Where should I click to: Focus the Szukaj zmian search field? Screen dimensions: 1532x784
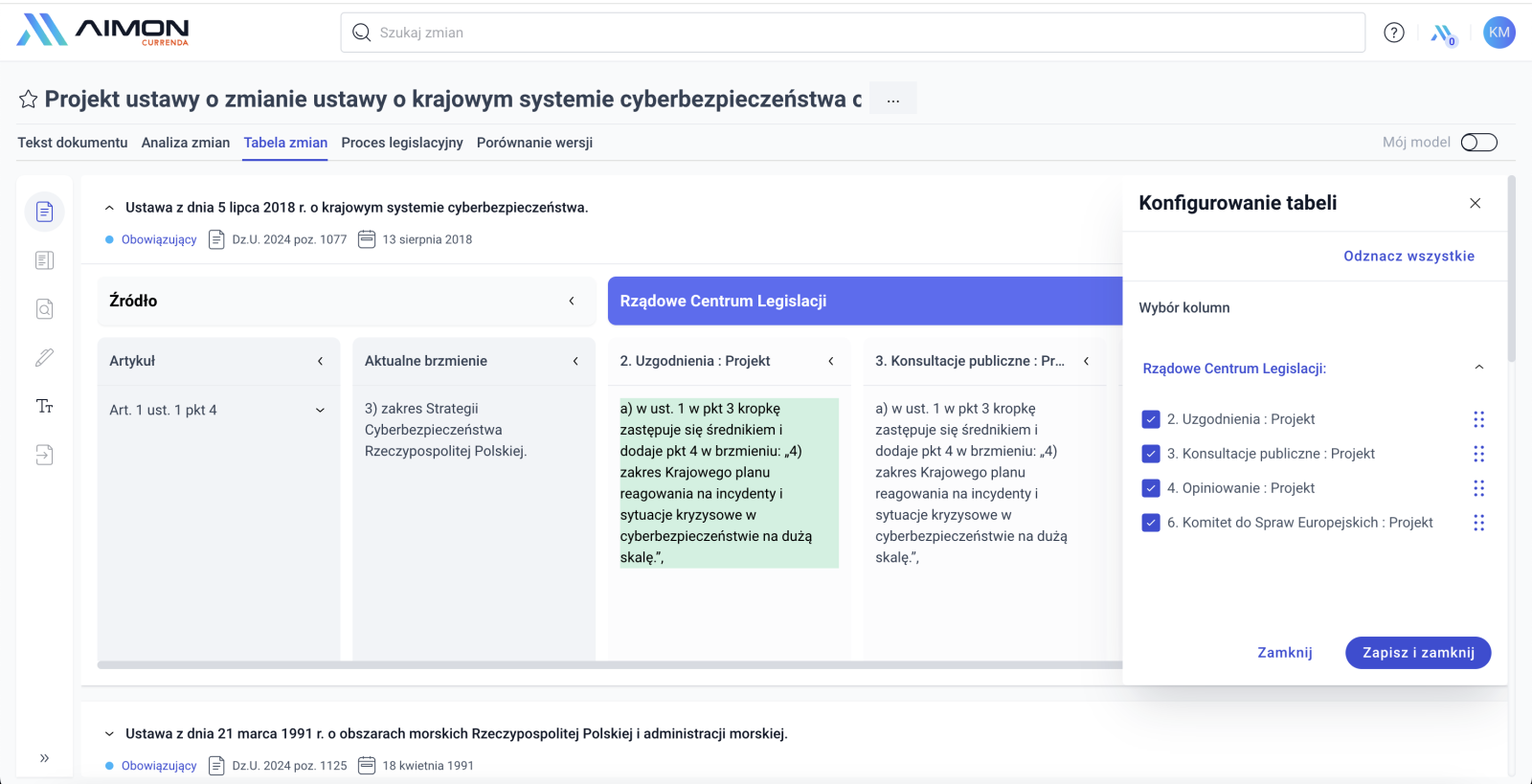pyautogui.click(x=853, y=33)
